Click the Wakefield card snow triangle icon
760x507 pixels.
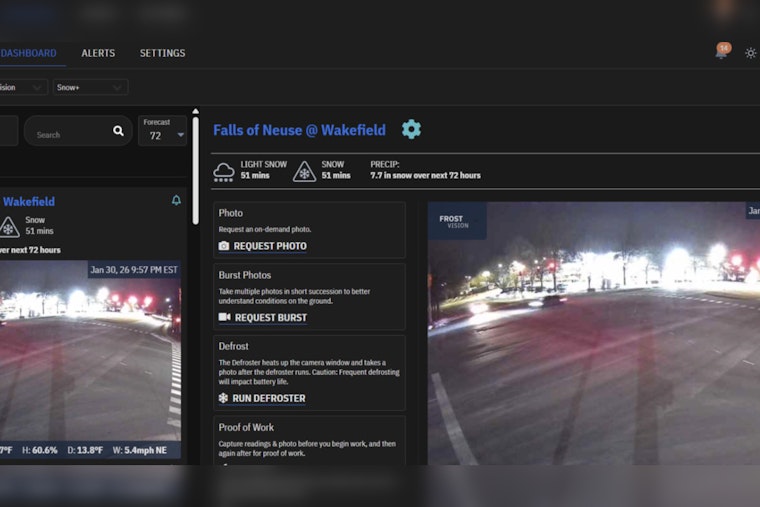tap(9, 227)
